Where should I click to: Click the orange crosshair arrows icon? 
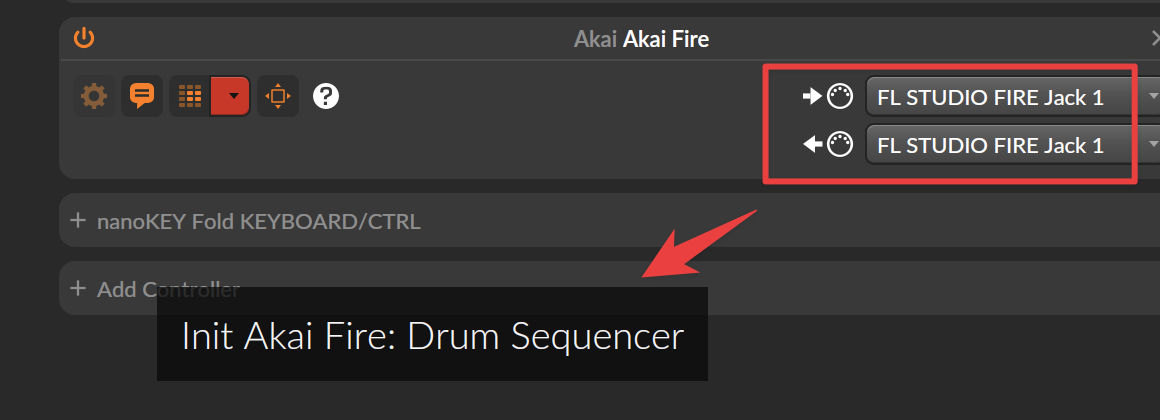coord(277,96)
